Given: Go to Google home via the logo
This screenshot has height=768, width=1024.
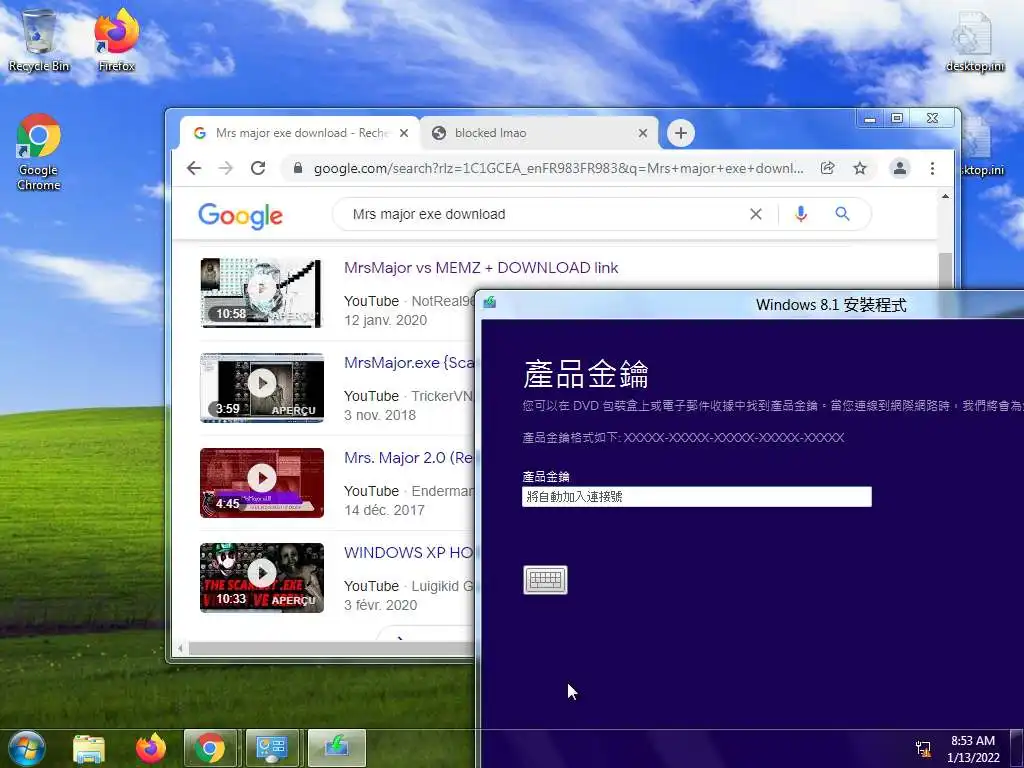Looking at the screenshot, I should pyautogui.click(x=240, y=216).
